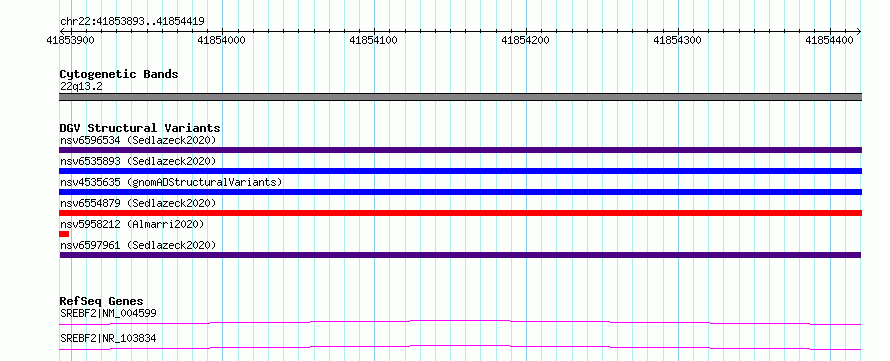This screenshot has width=890, height=361.
Task: Click ruler position 41854300
Action: coord(678,40)
